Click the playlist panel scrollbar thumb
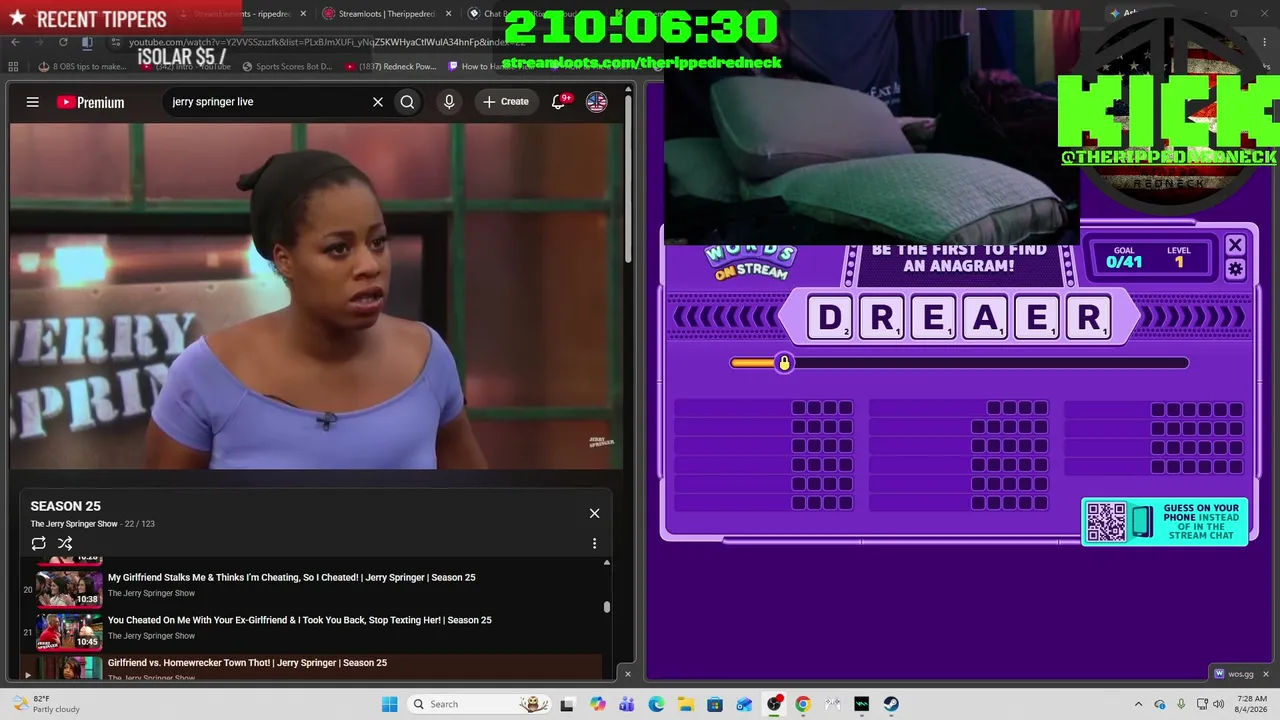 (x=606, y=606)
